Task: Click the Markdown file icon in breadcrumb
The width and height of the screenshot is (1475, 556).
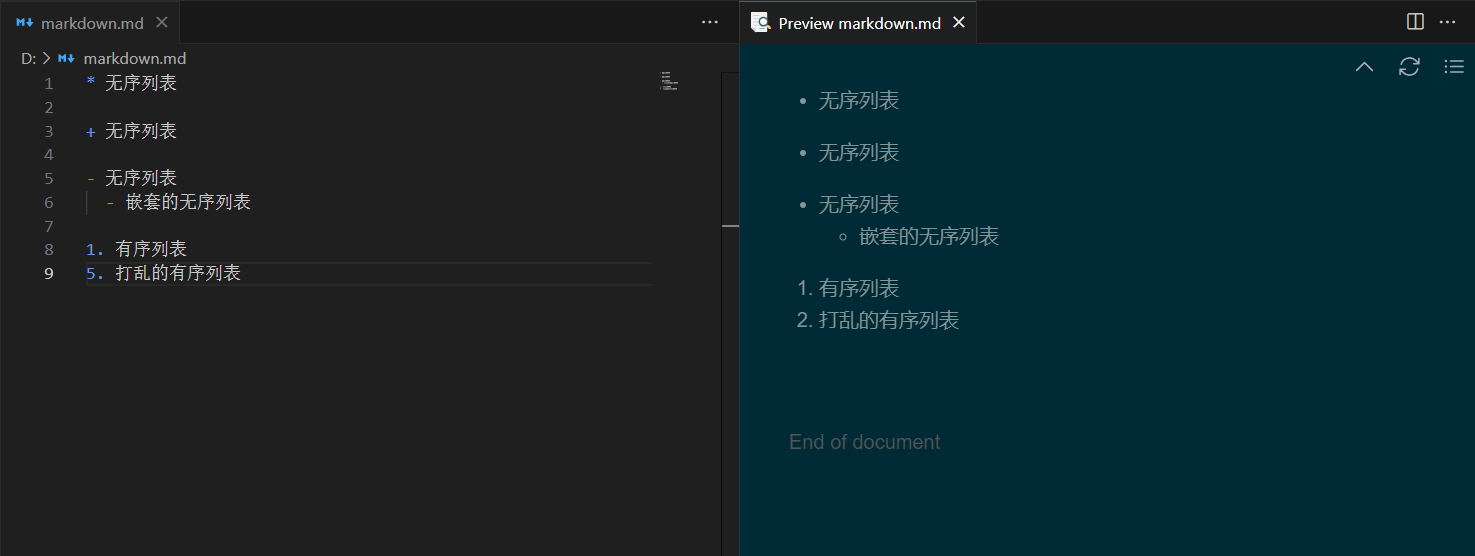Action: click(67, 59)
